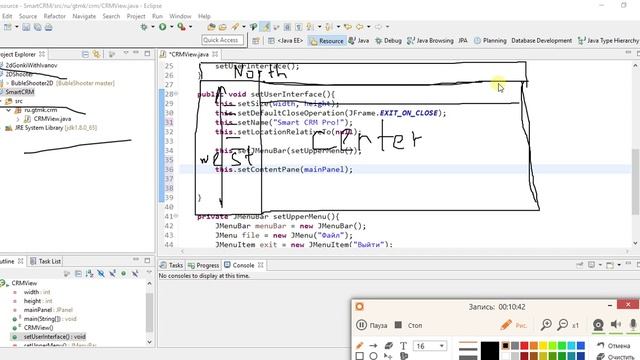Open the Search menu
Viewport: 640px width, 360px height.
point(111,16)
